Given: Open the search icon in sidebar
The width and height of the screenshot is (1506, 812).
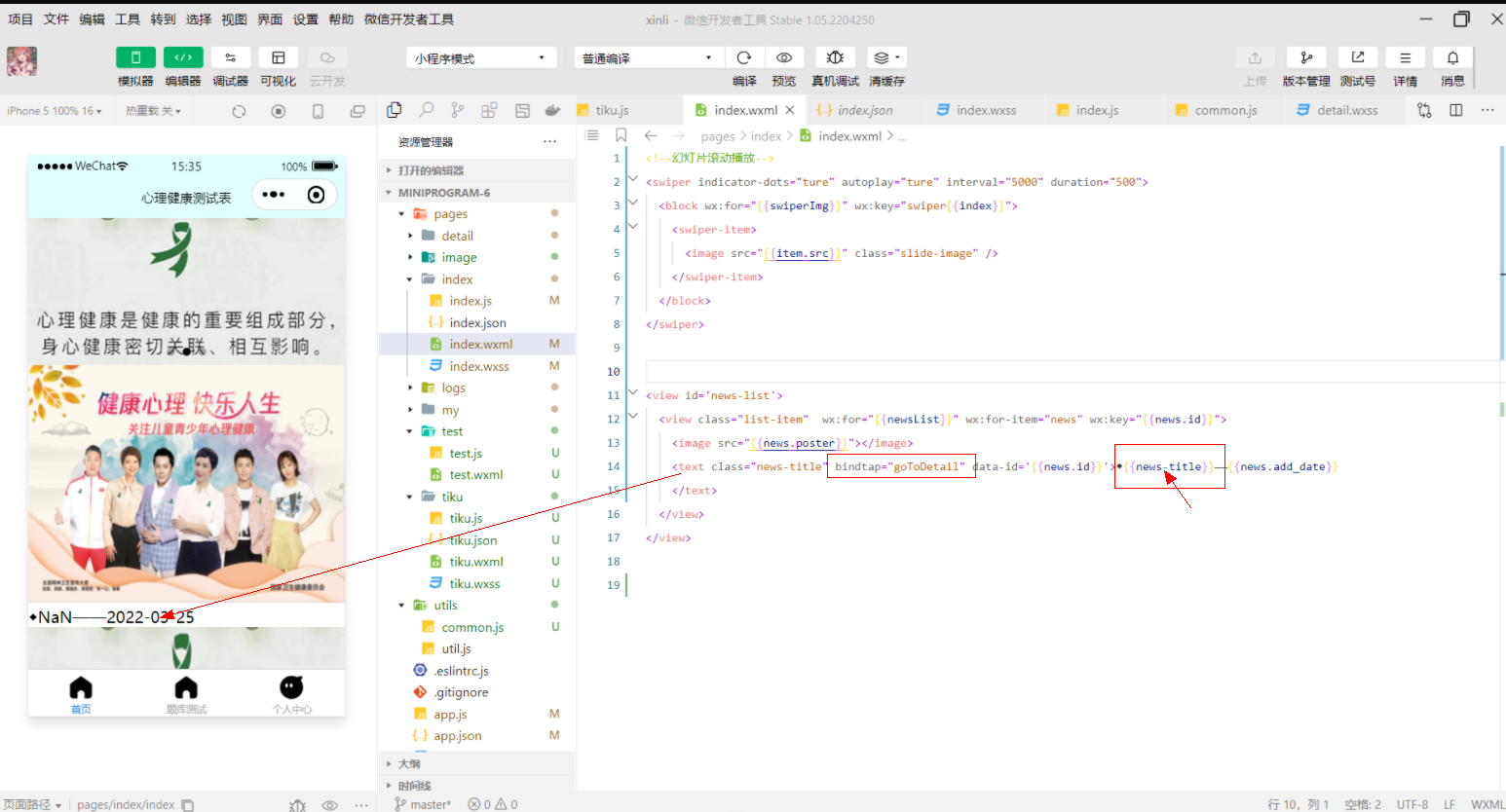Looking at the screenshot, I should coord(427,110).
